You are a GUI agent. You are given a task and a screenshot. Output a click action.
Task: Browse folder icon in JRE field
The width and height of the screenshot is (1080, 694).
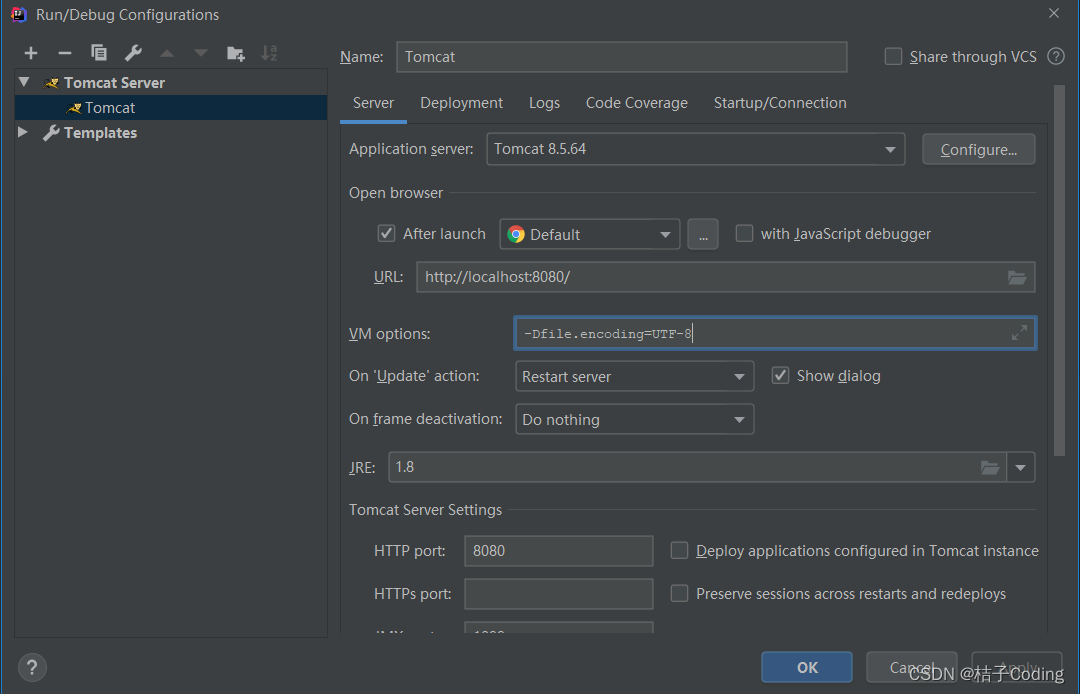tap(990, 467)
